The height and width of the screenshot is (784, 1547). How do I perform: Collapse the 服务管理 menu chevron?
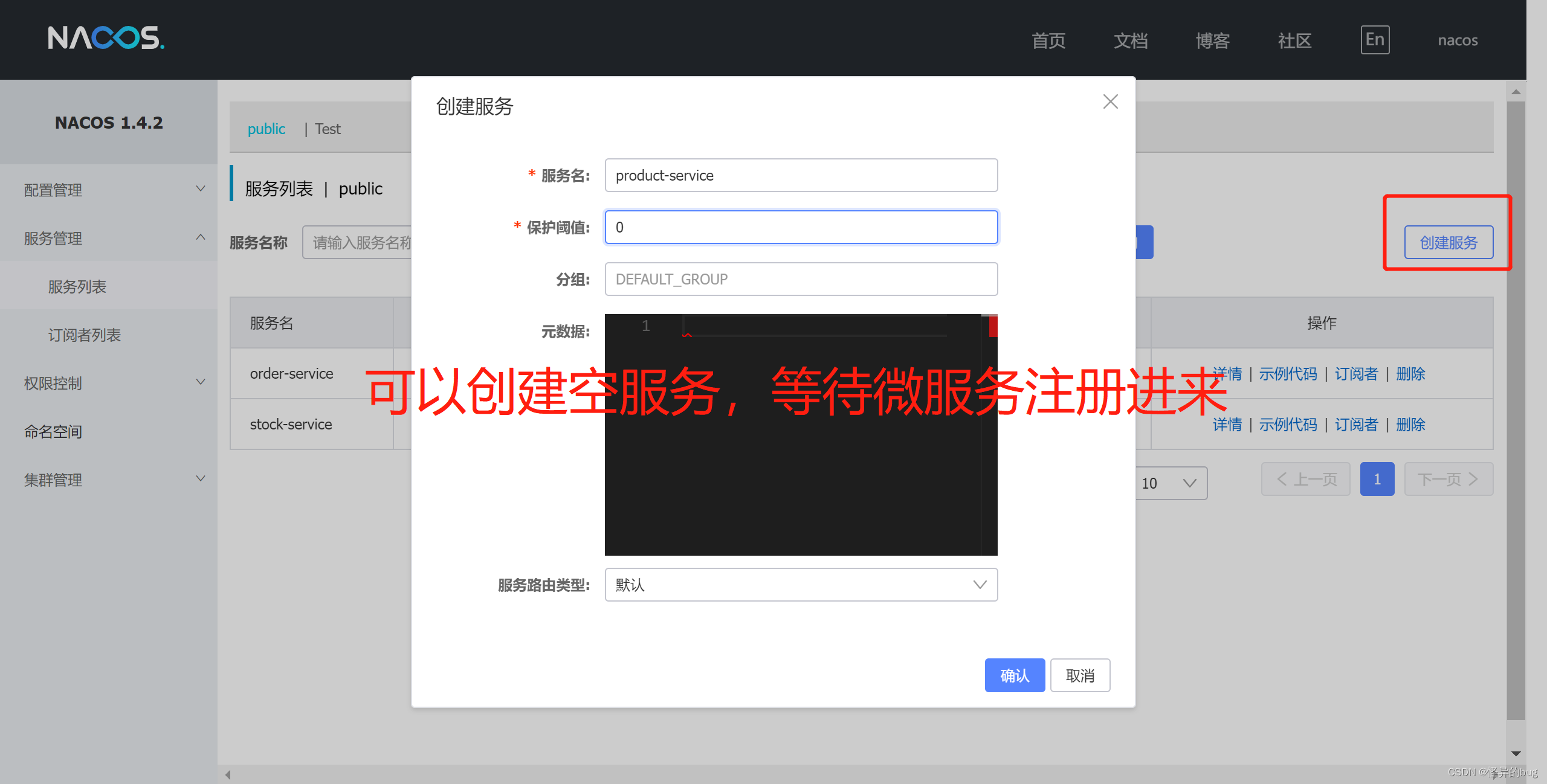tap(201, 237)
